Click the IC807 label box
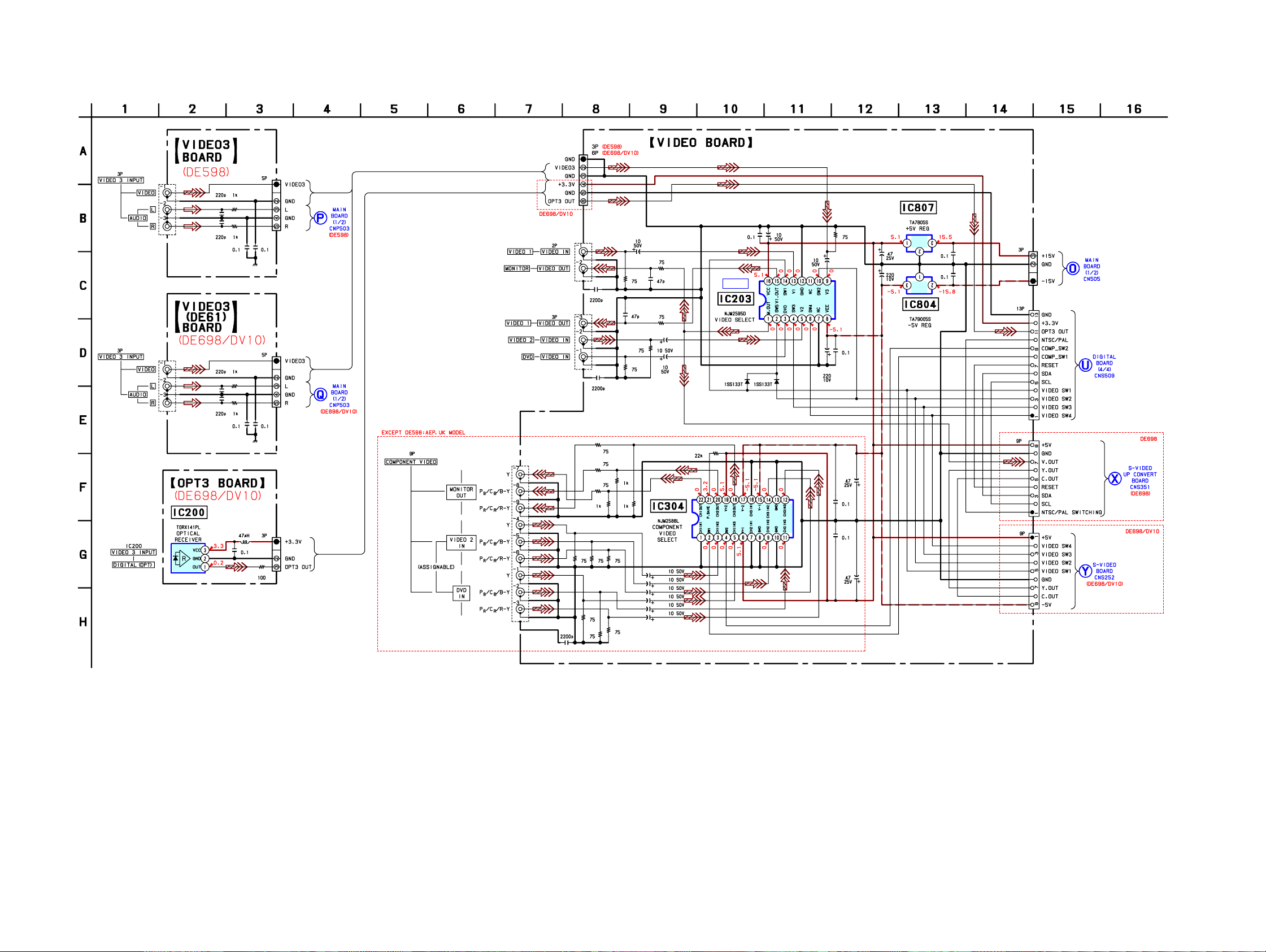The width and height of the screenshot is (1266, 952). (x=918, y=208)
